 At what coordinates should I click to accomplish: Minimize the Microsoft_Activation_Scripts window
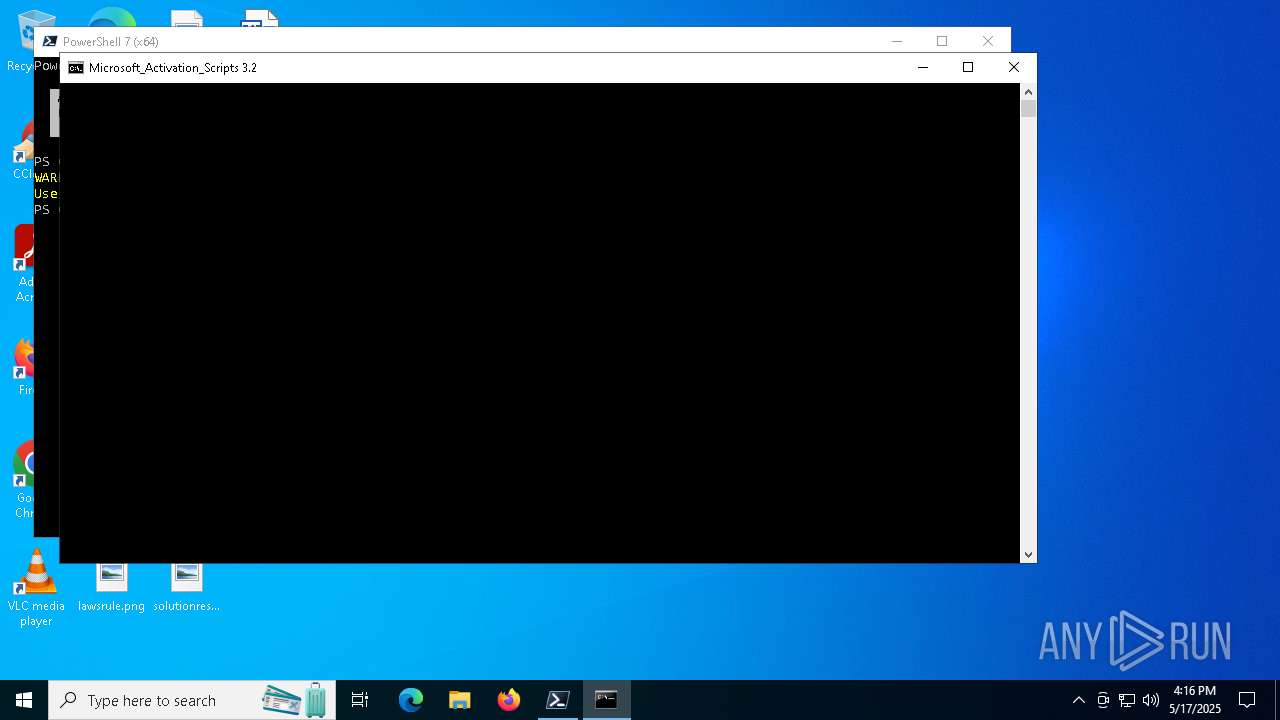(x=923, y=67)
